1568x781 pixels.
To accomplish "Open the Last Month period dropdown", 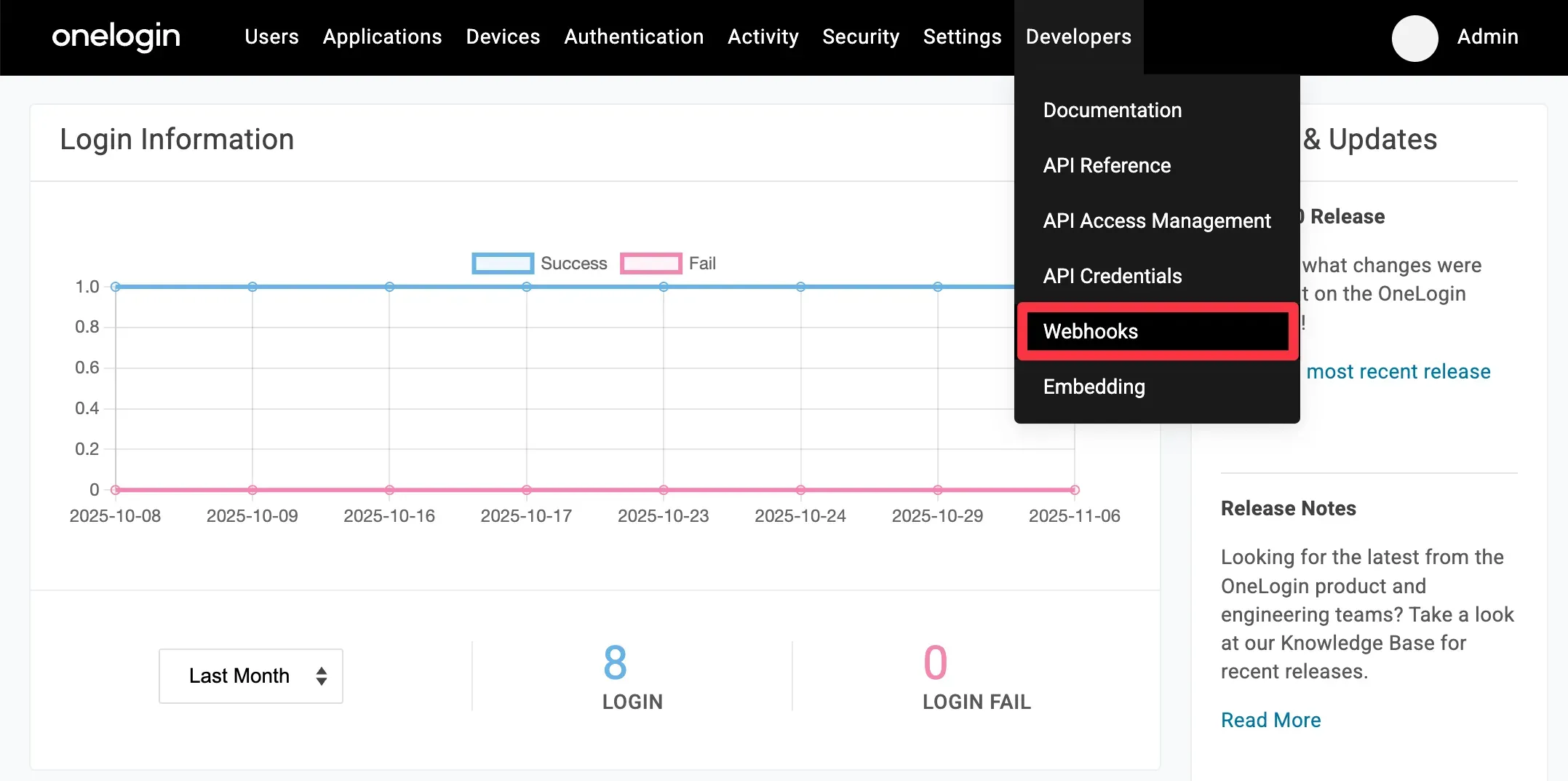I will pyautogui.click(x=250, y=675).
